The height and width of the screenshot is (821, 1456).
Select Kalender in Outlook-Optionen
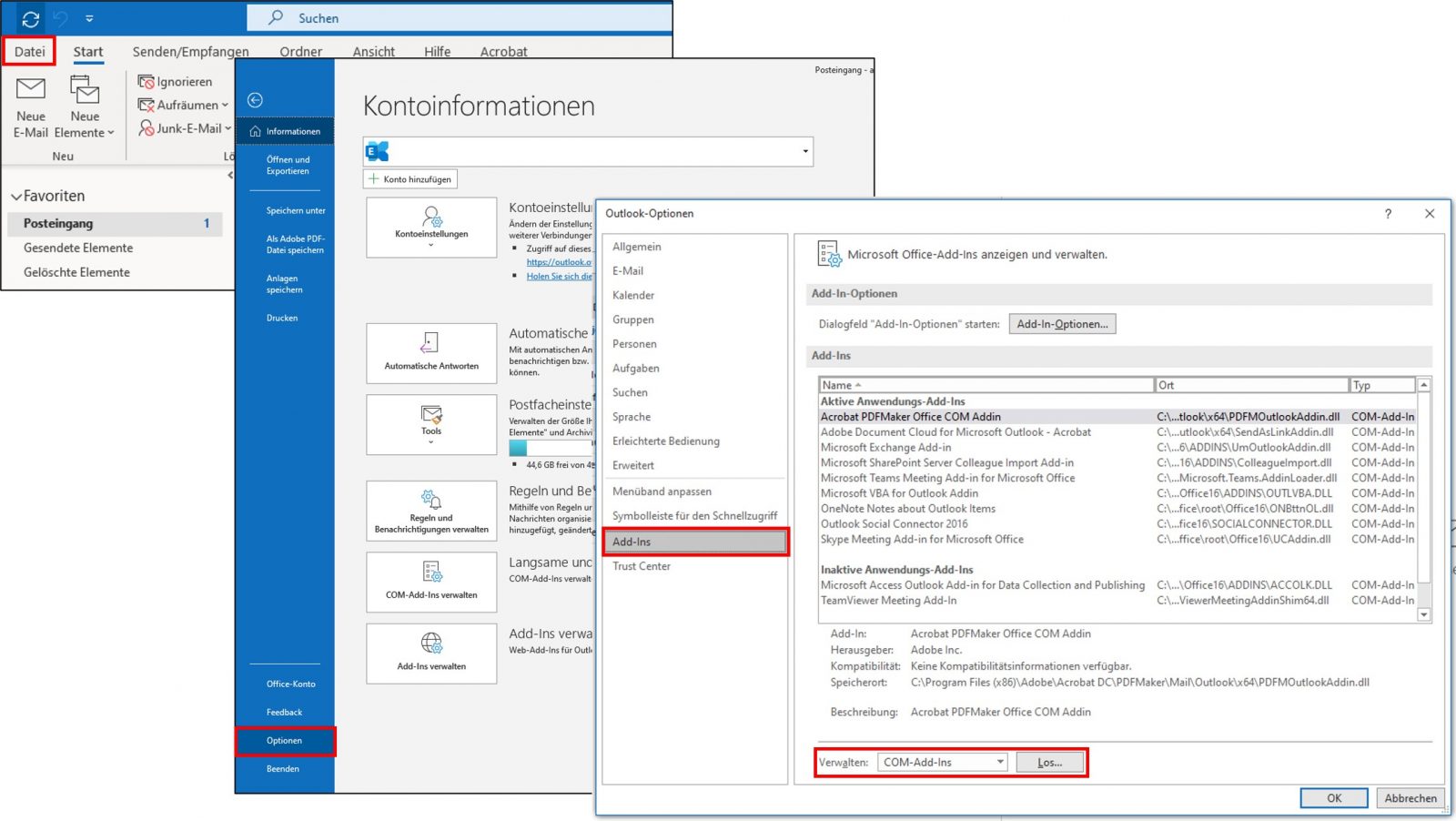633,296
